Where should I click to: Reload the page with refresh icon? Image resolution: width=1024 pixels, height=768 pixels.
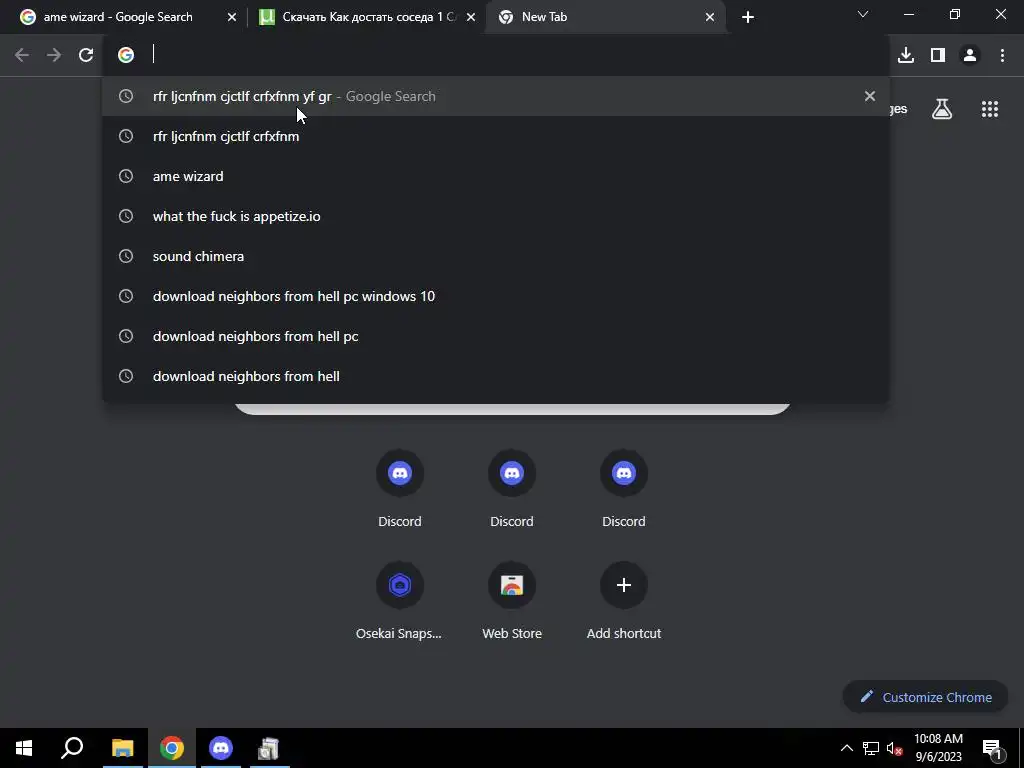86,55
